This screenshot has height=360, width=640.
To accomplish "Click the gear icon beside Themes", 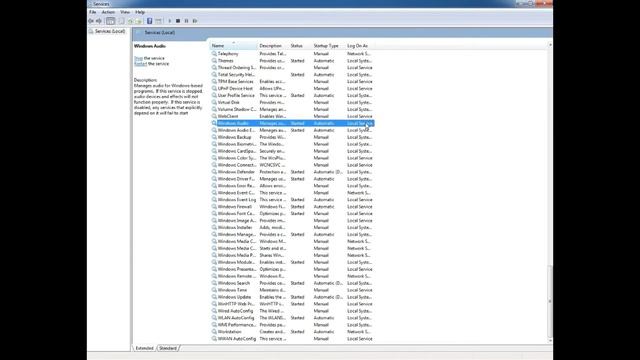I will pyautogui.click(x=214, y=60).
